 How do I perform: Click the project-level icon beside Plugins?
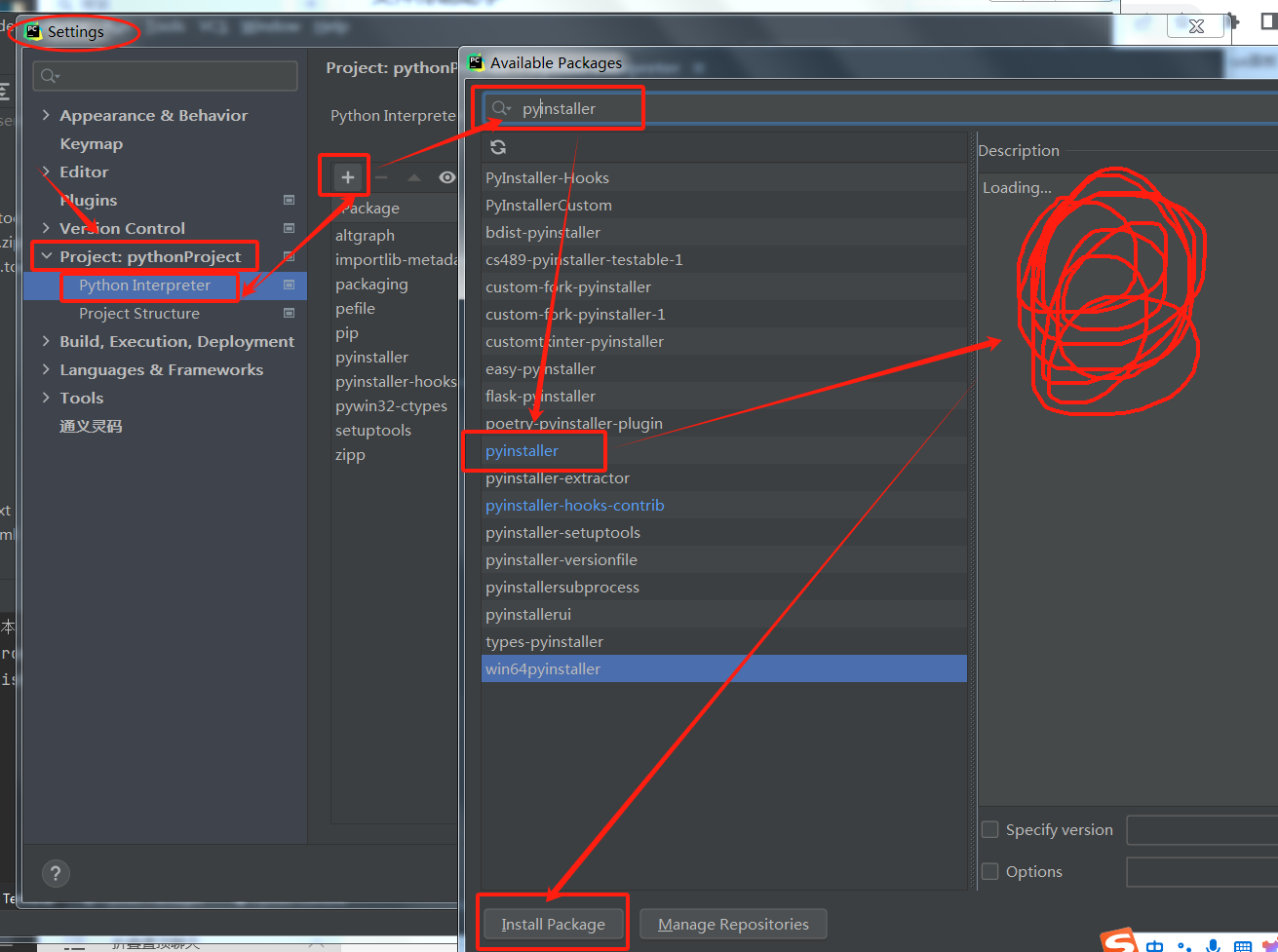pos(289,200)
